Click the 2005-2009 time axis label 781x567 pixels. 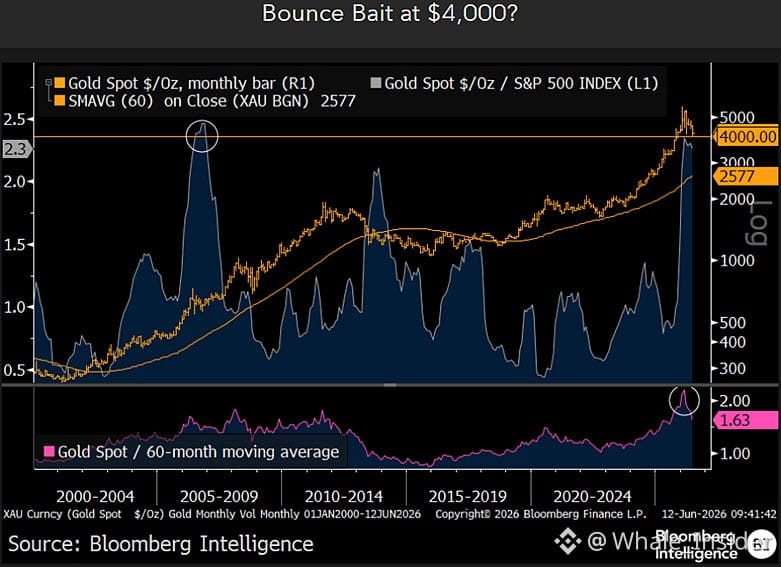click(x=219, y=497)
